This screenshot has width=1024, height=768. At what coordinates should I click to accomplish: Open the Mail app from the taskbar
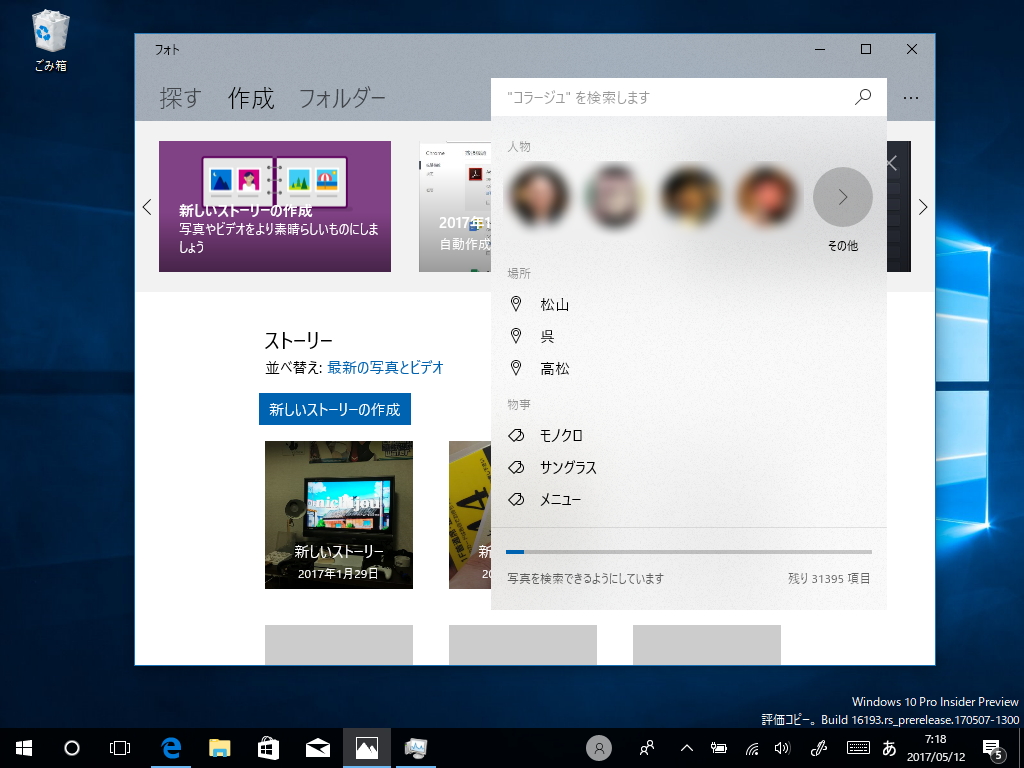click(318, 747)
